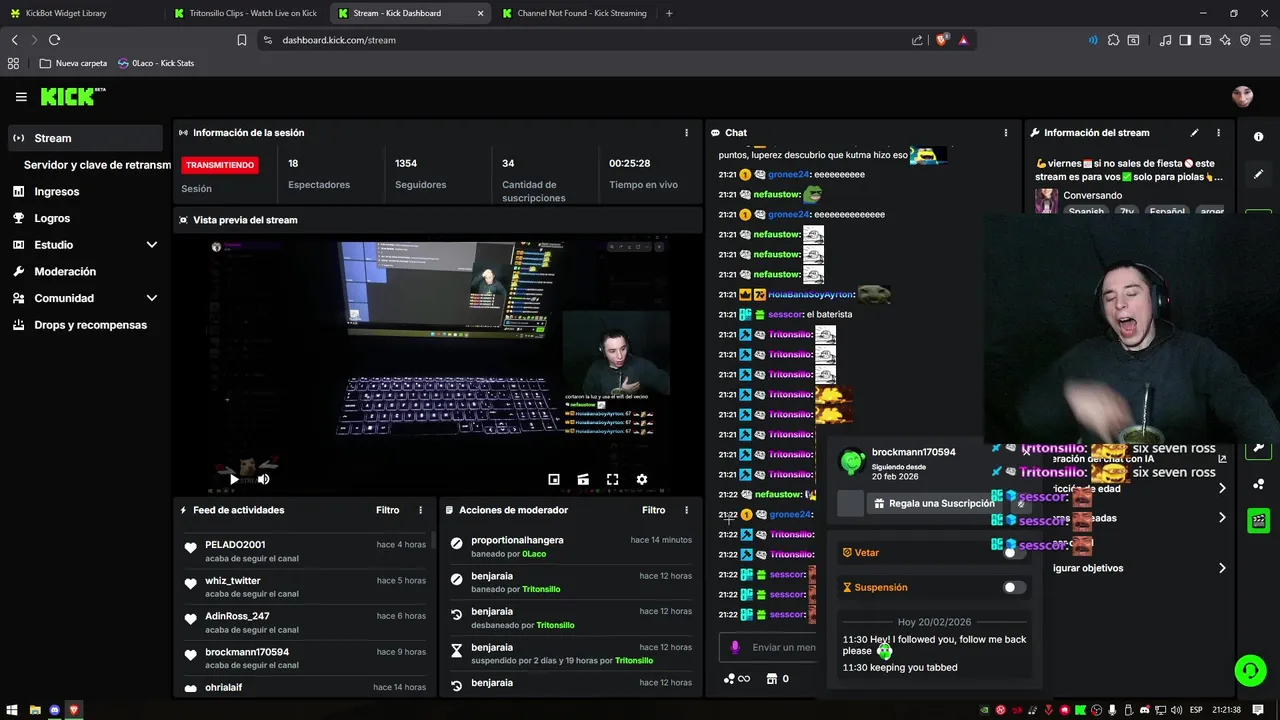Open the green support headset bubble
The width and height of the screenshot is (1280, 720).
pos(1250,670)
